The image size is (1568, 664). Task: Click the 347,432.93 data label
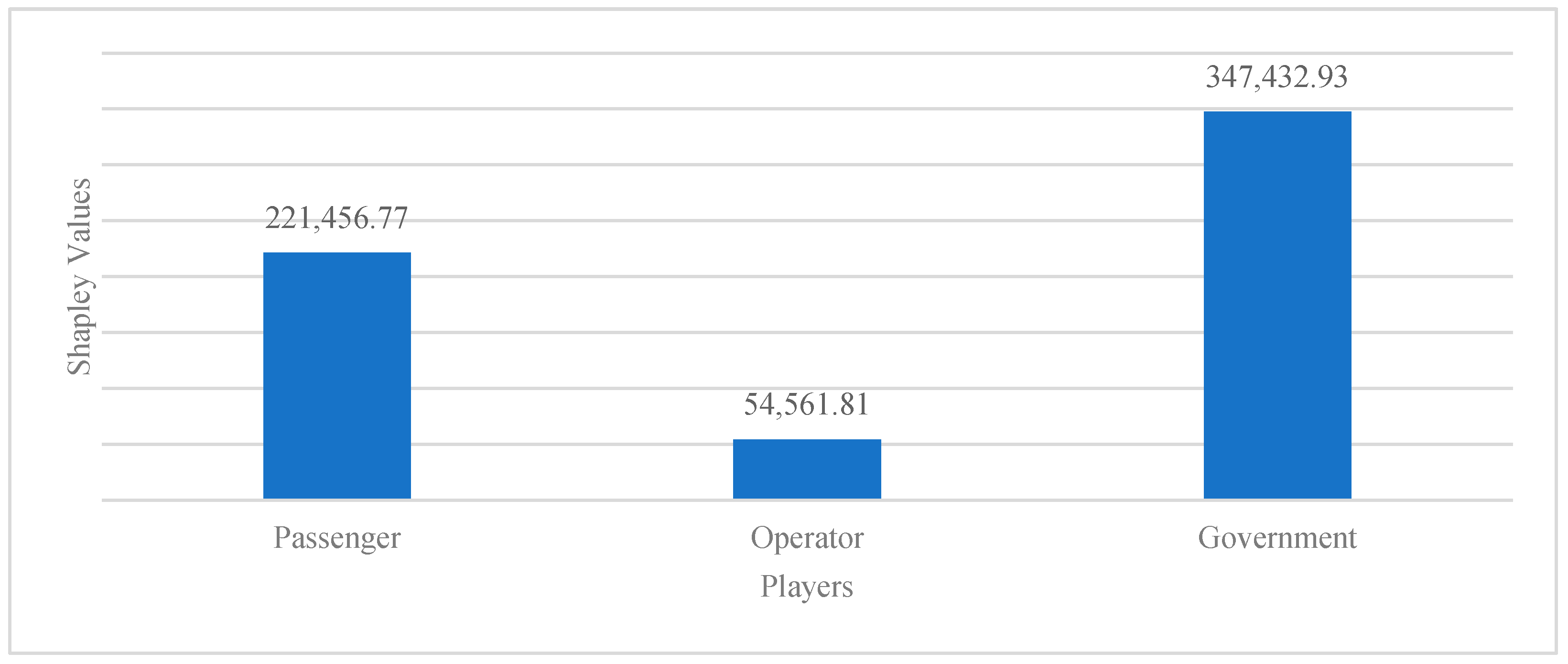point(1277,77)
